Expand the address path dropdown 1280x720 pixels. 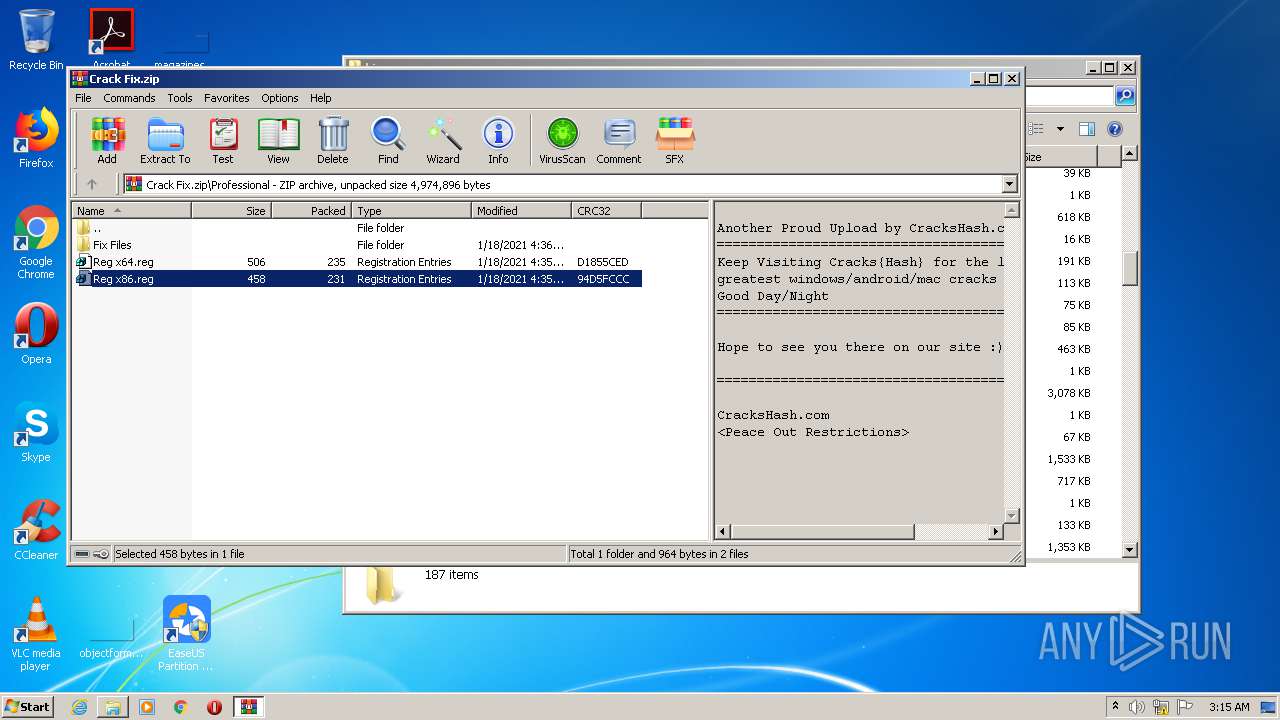tap(1009, 184)
